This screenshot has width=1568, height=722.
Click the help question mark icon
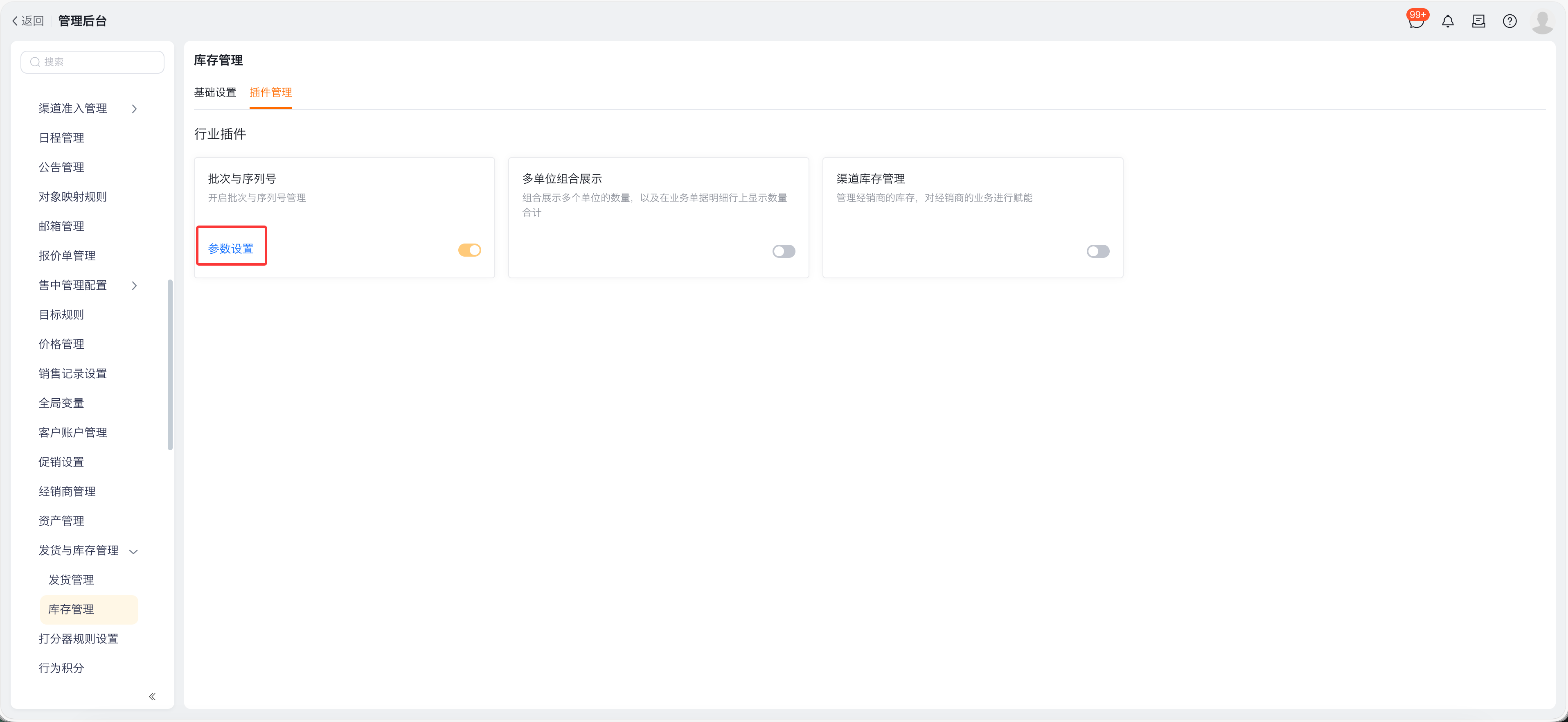(1509, 22)
